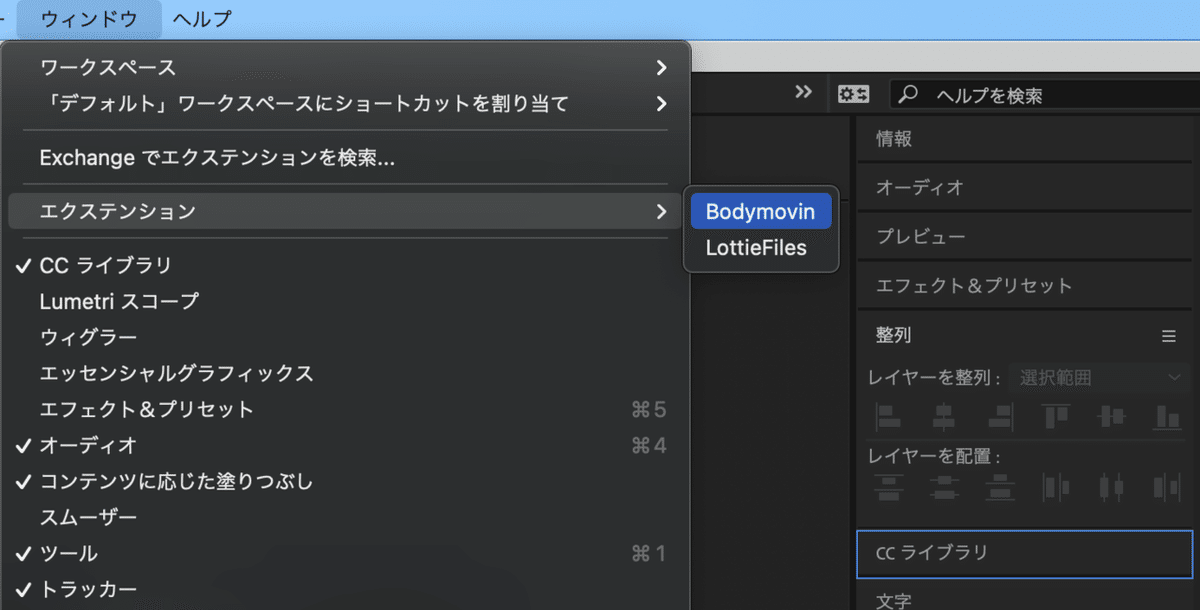The image size is (1200, 610).
Task: Launch the LottieFiles extension
Action: [761, 247]
